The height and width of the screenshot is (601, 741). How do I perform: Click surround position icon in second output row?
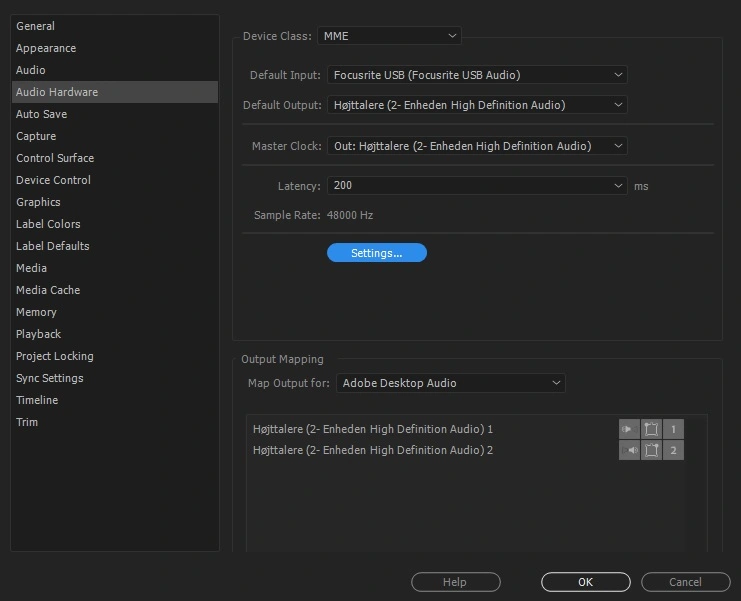click(x=651, y=450)
